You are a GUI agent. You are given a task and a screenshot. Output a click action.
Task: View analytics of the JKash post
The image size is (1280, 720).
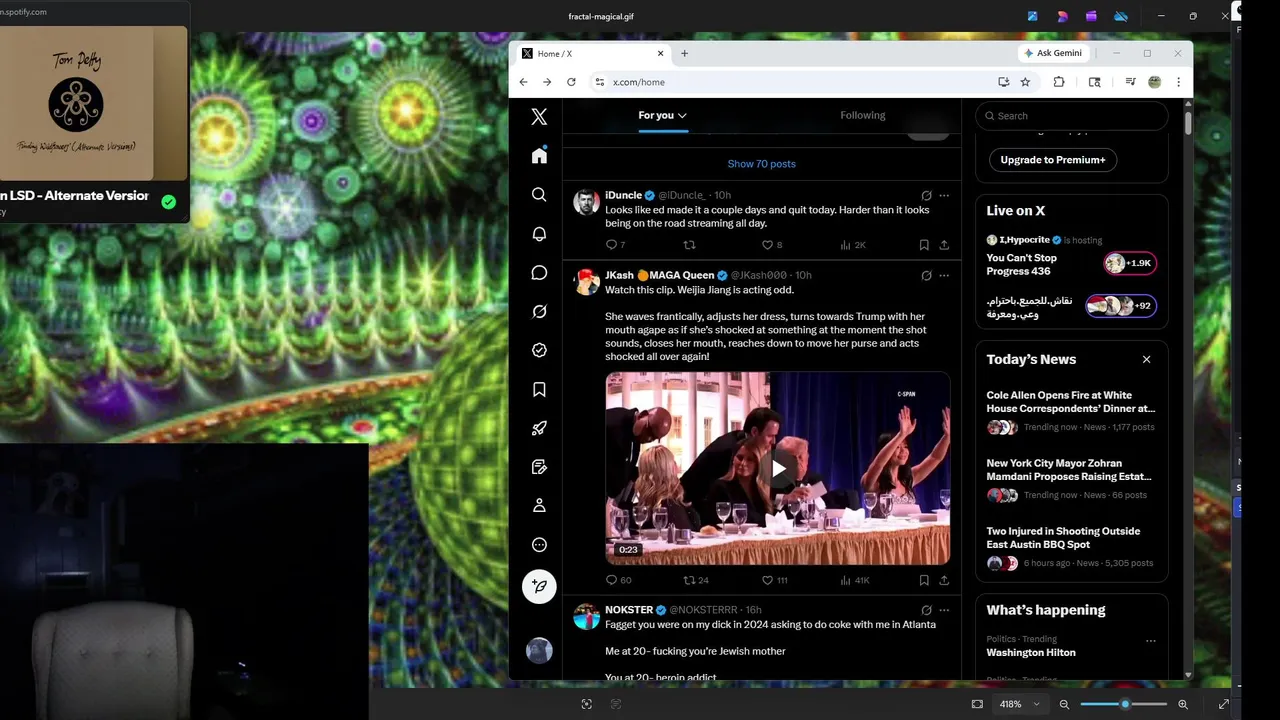pyautogui.click(x=855, y=580)
